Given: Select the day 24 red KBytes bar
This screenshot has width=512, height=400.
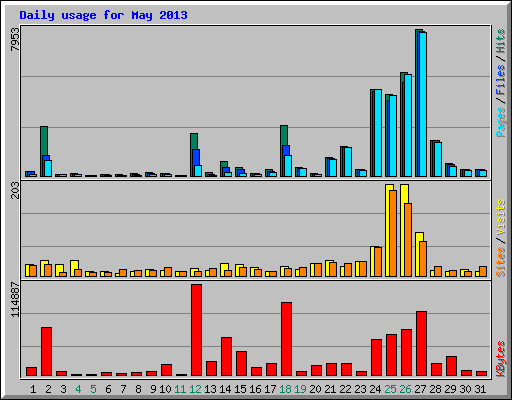Looking at the screenshot, I should coord(376,357).
